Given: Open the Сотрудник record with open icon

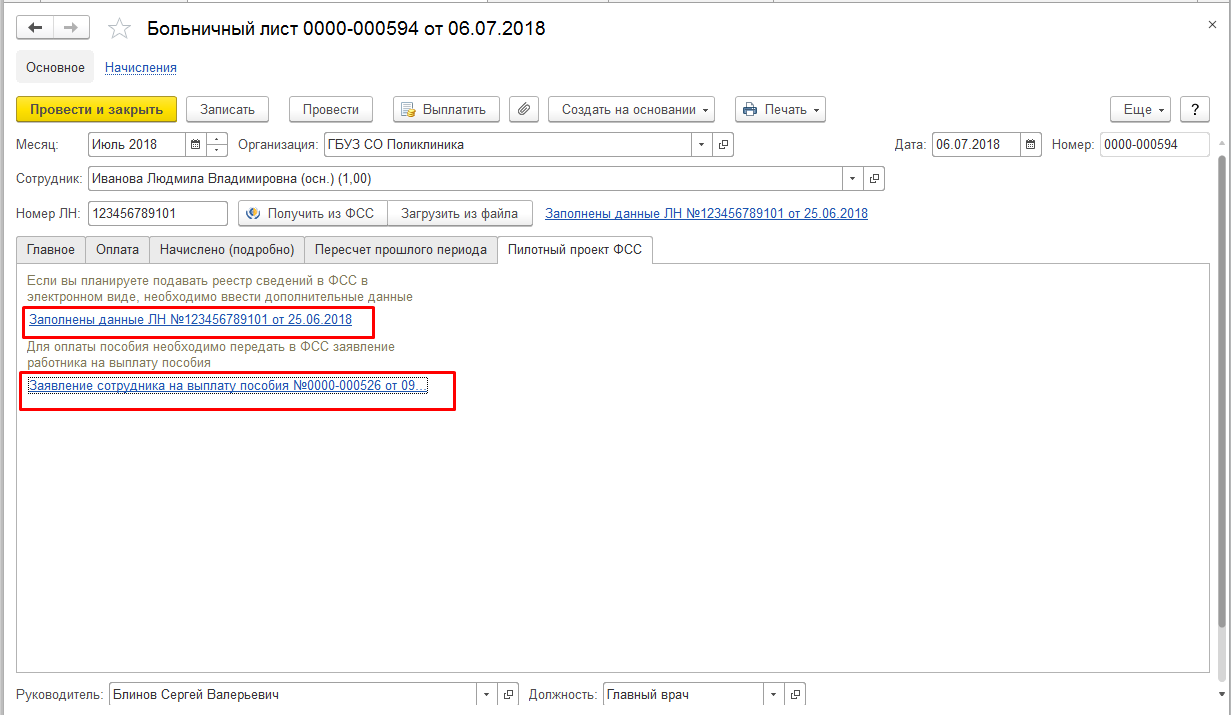Looking at the screenshot, I should [x=874, y=179].
